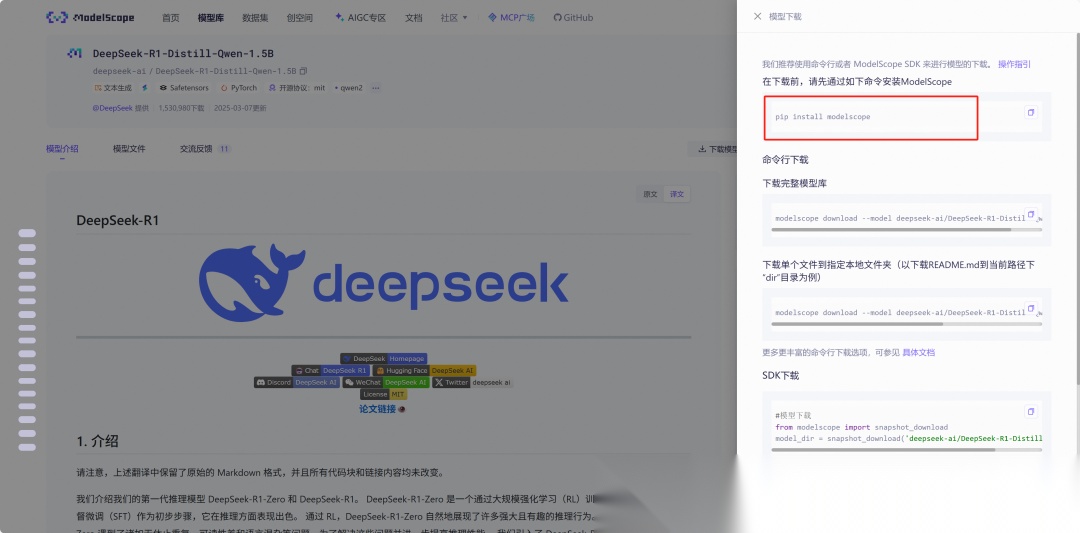Click the ModelScope logo in the header
Image resolution: width=1080 pixels, height=533 pixels.
point(90,17)
